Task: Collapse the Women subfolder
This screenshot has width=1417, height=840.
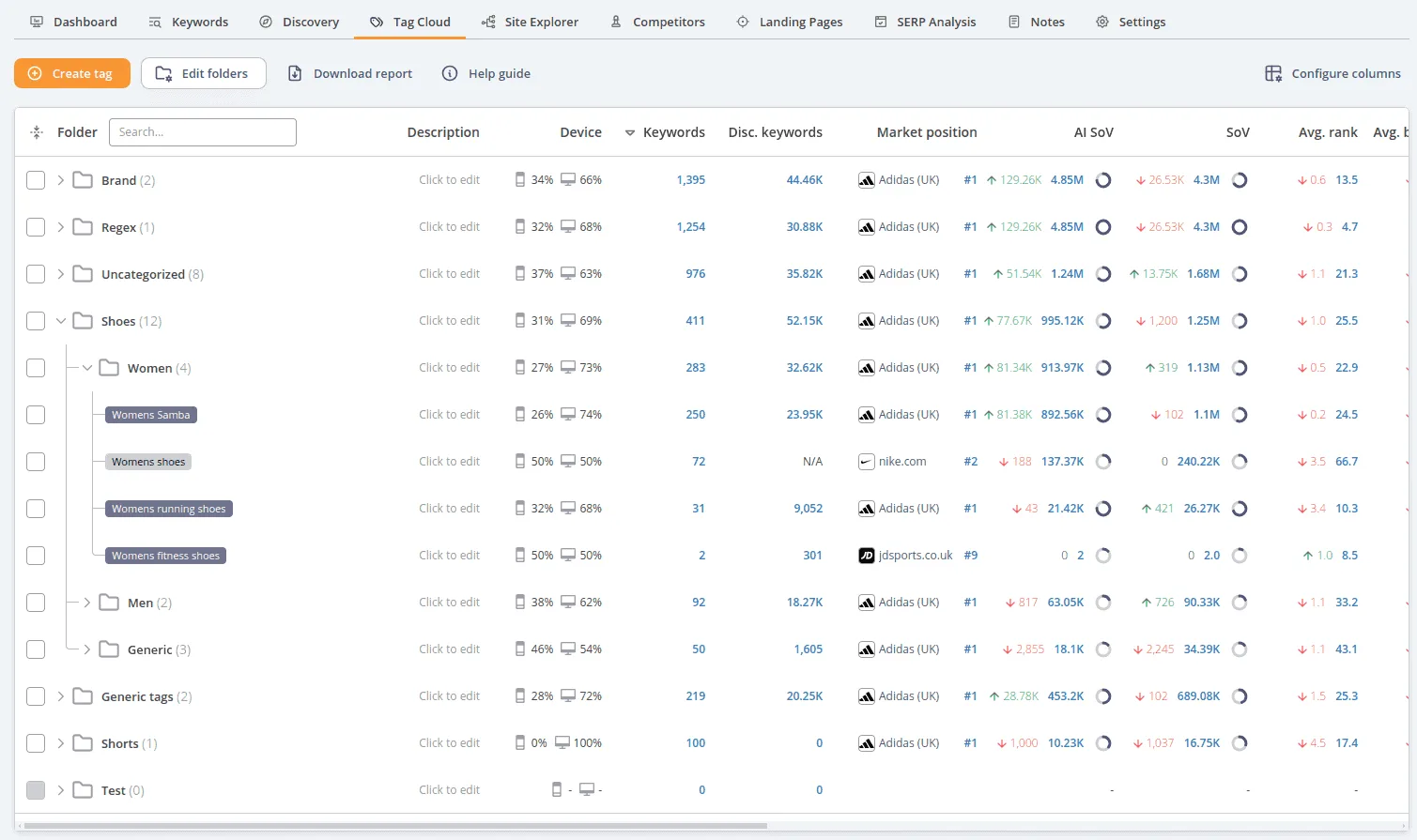Action: pyautogui.click(x=87, y=368)
